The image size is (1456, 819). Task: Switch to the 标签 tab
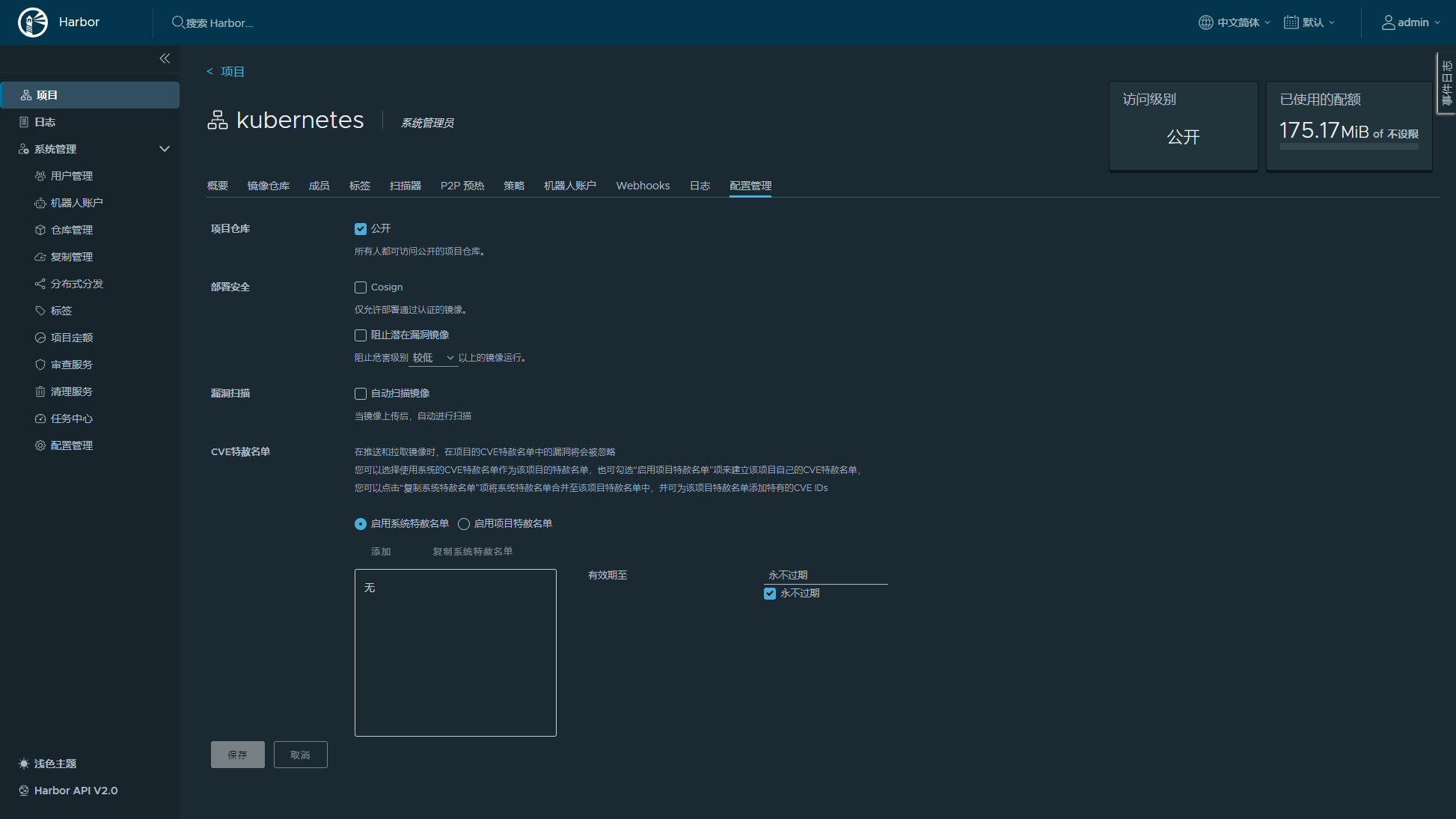pyautogui.click(x=360, y=186)
